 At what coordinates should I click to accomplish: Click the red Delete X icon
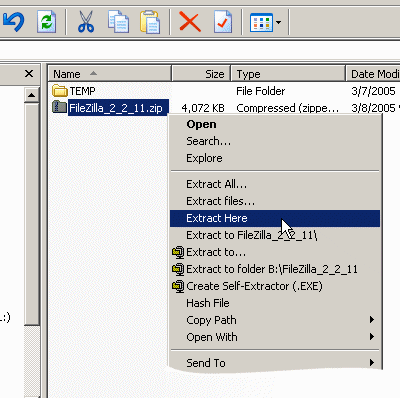point(190,22)
